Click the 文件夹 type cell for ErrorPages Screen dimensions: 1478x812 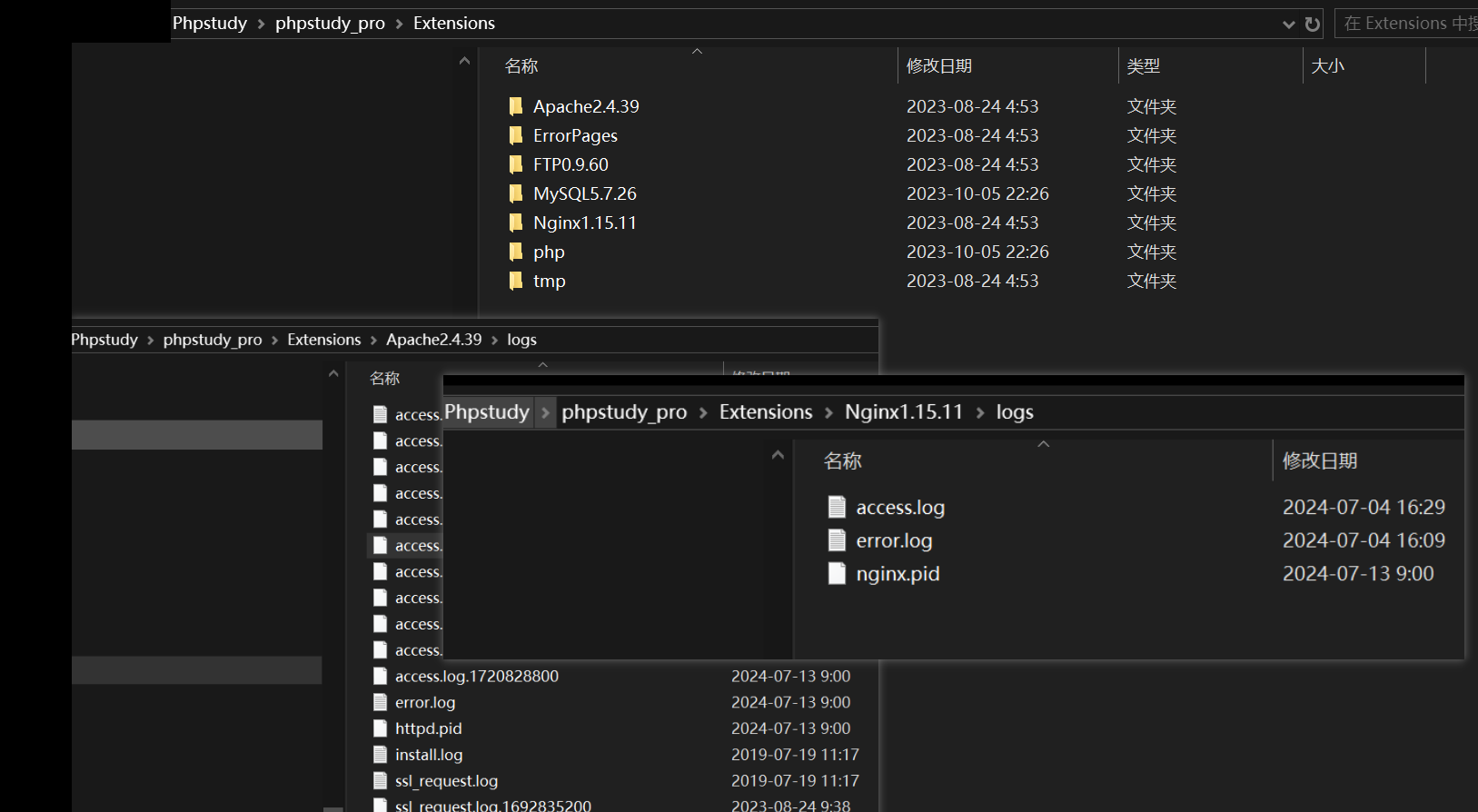1152,135
